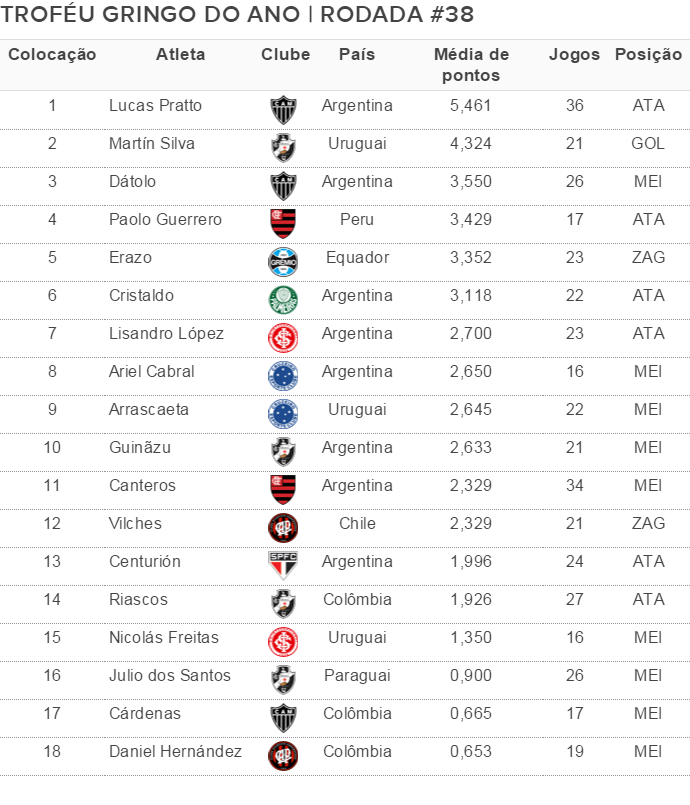
Task: Click São Paulo crest beside Centurión
Action: coord(283,566)
